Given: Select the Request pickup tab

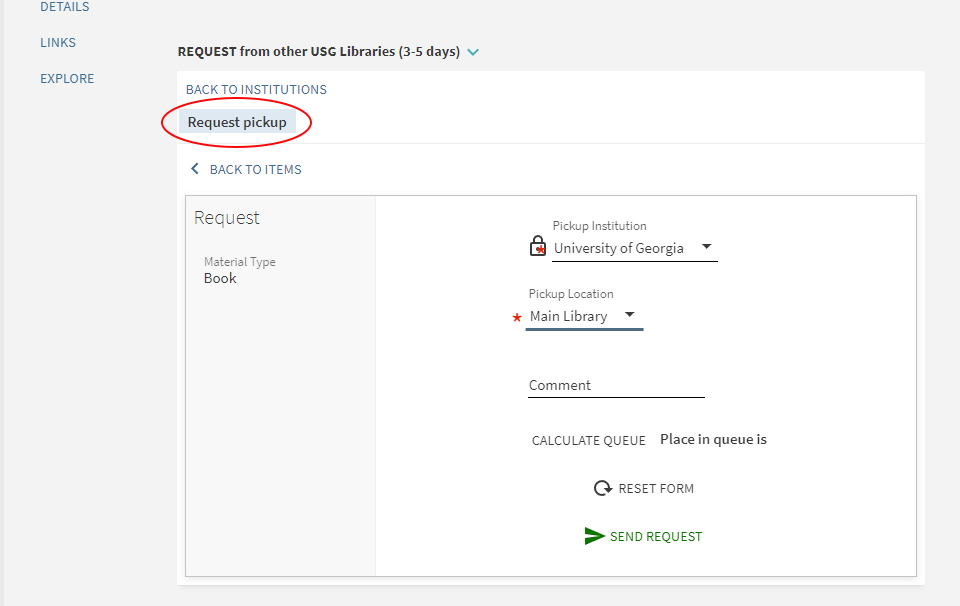Looking at the screenshot, I should pos(237,122).
